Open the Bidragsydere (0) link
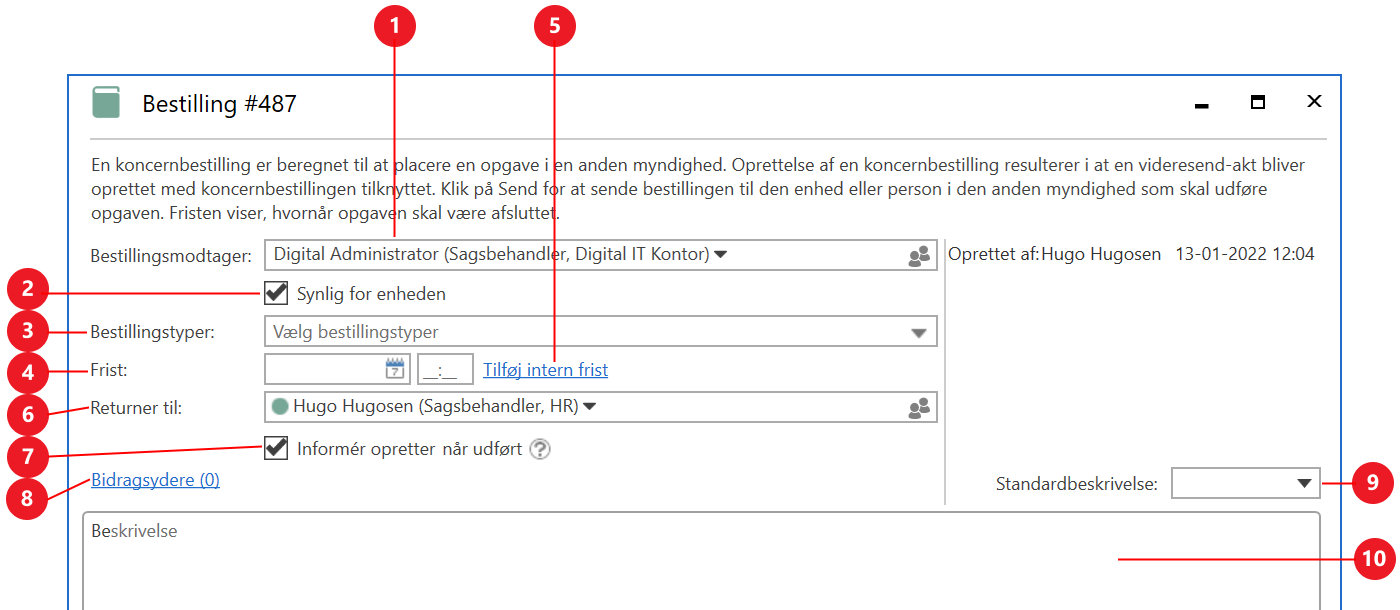1400x610 pixels. tap(155, 480)
